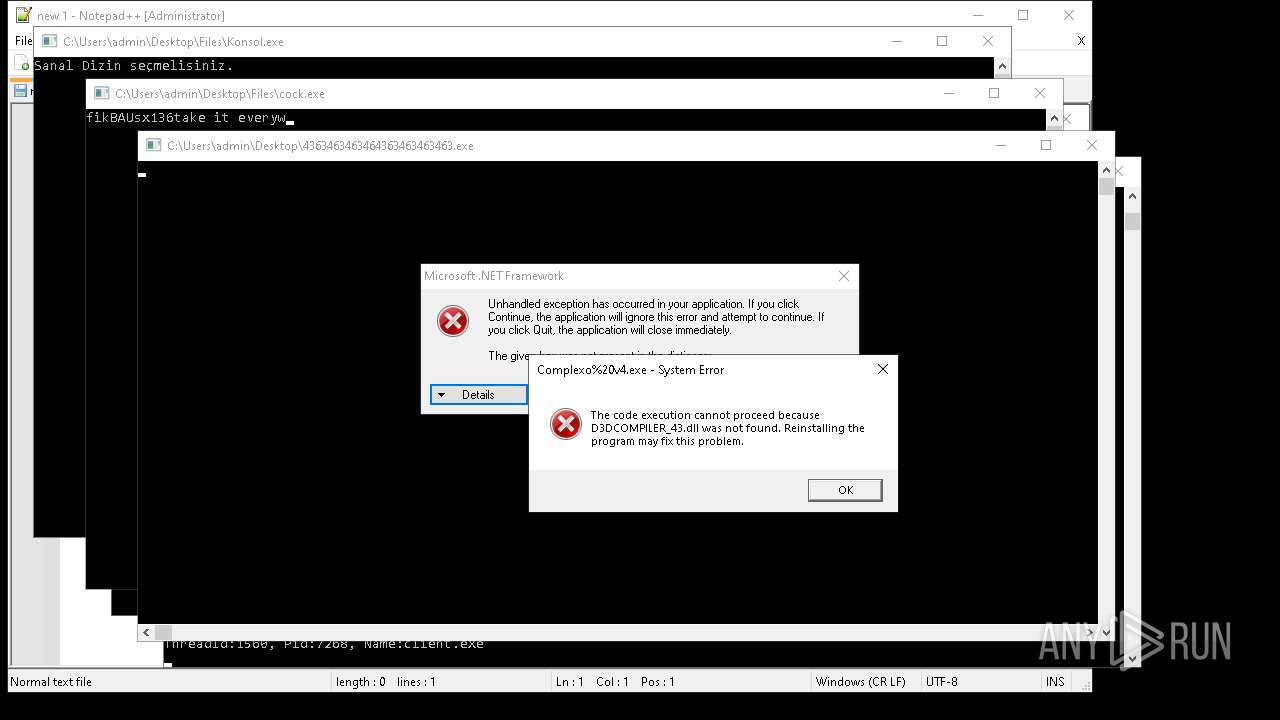Close the Complexo%20v4.exe System Error dialog
1280x720 pixels.
point(882,369)
